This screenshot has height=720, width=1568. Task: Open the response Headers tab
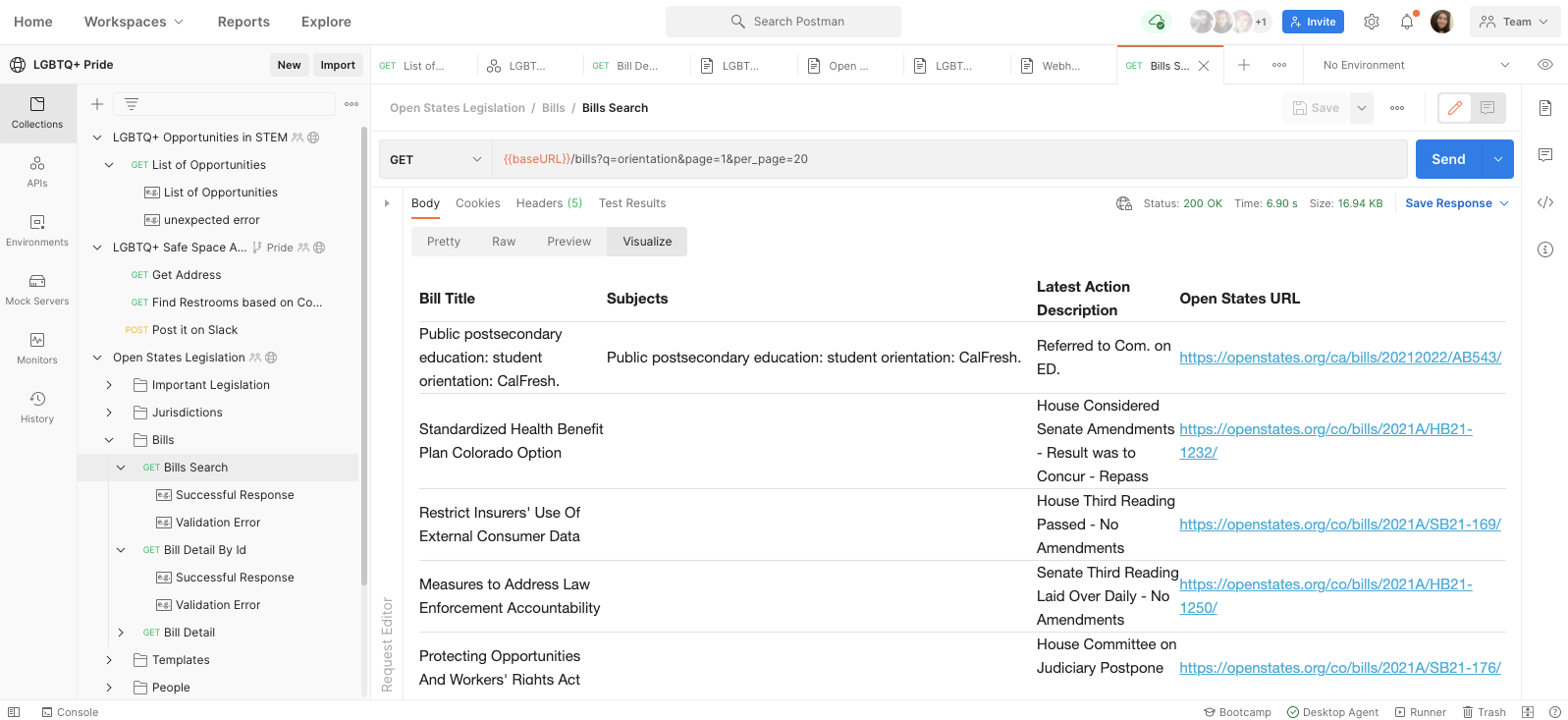point(549,203)
